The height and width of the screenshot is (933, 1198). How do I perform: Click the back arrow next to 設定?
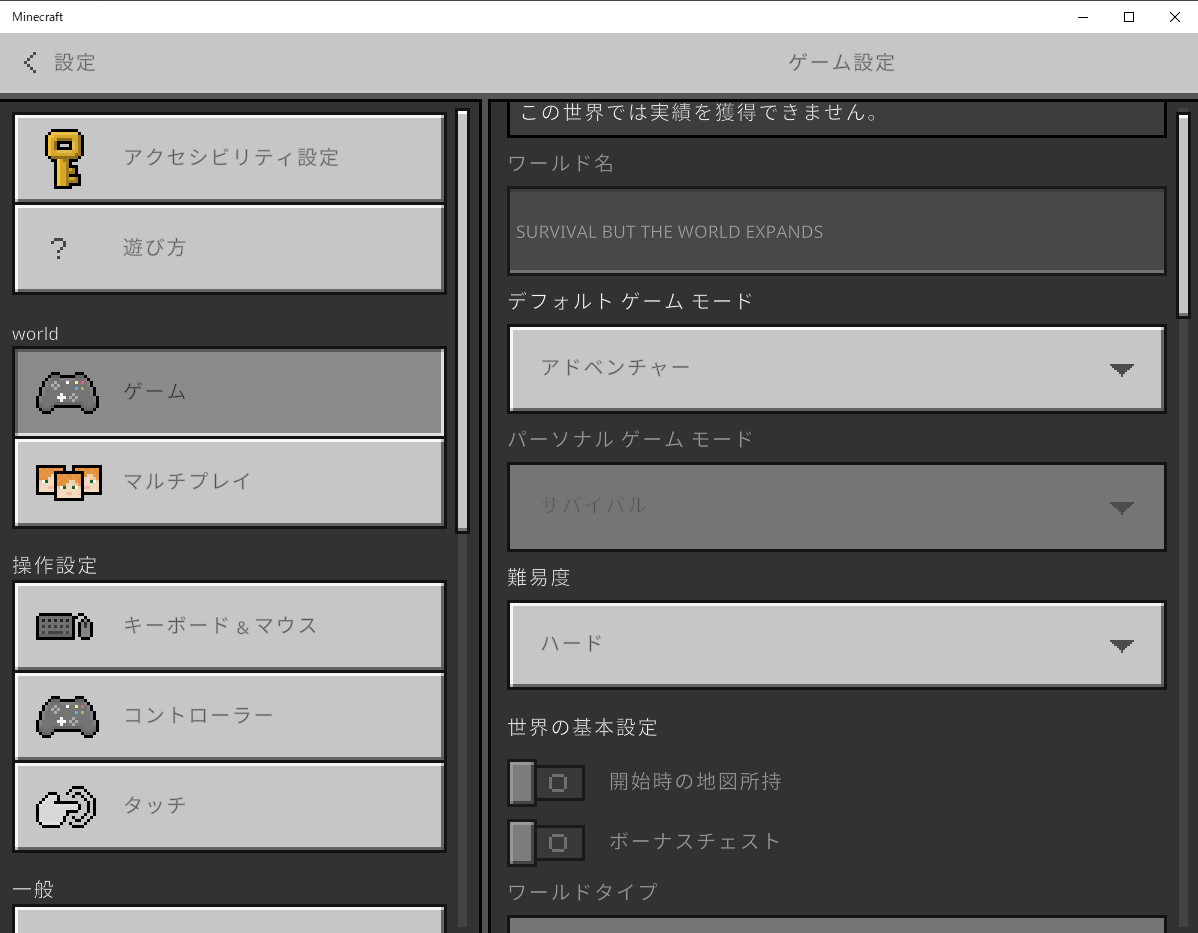click(x=31, y=63)
